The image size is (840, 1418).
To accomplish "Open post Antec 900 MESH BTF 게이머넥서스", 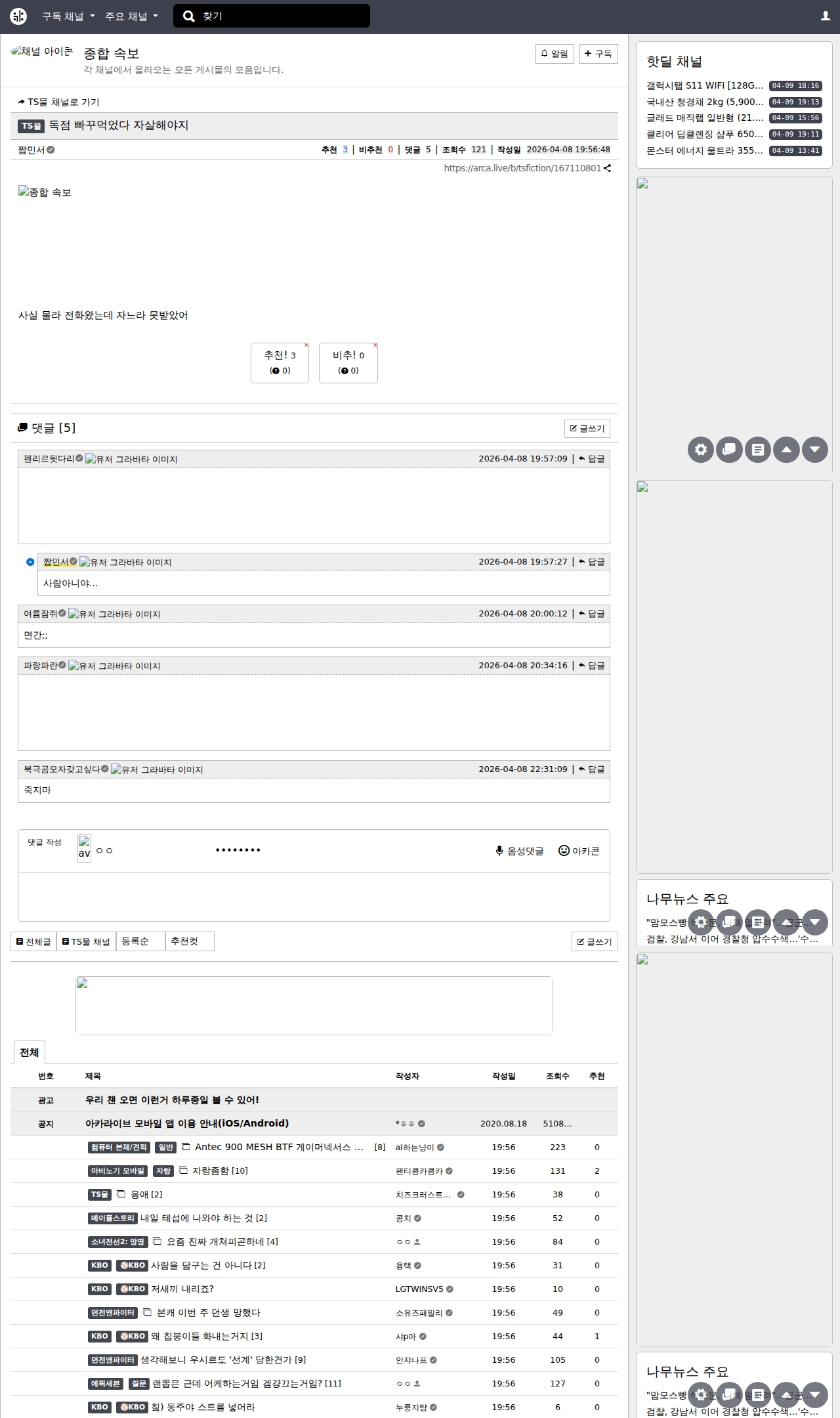I will click(279, 1147).
